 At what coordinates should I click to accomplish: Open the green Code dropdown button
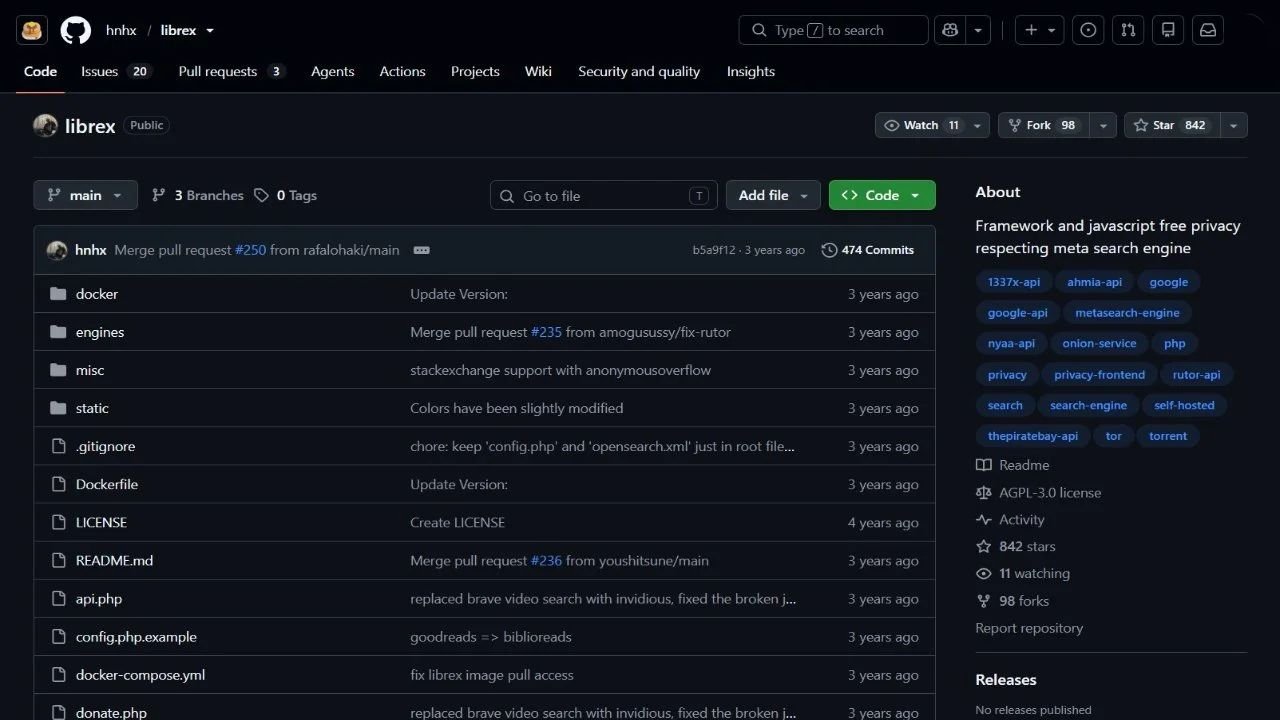click(882, 195)
